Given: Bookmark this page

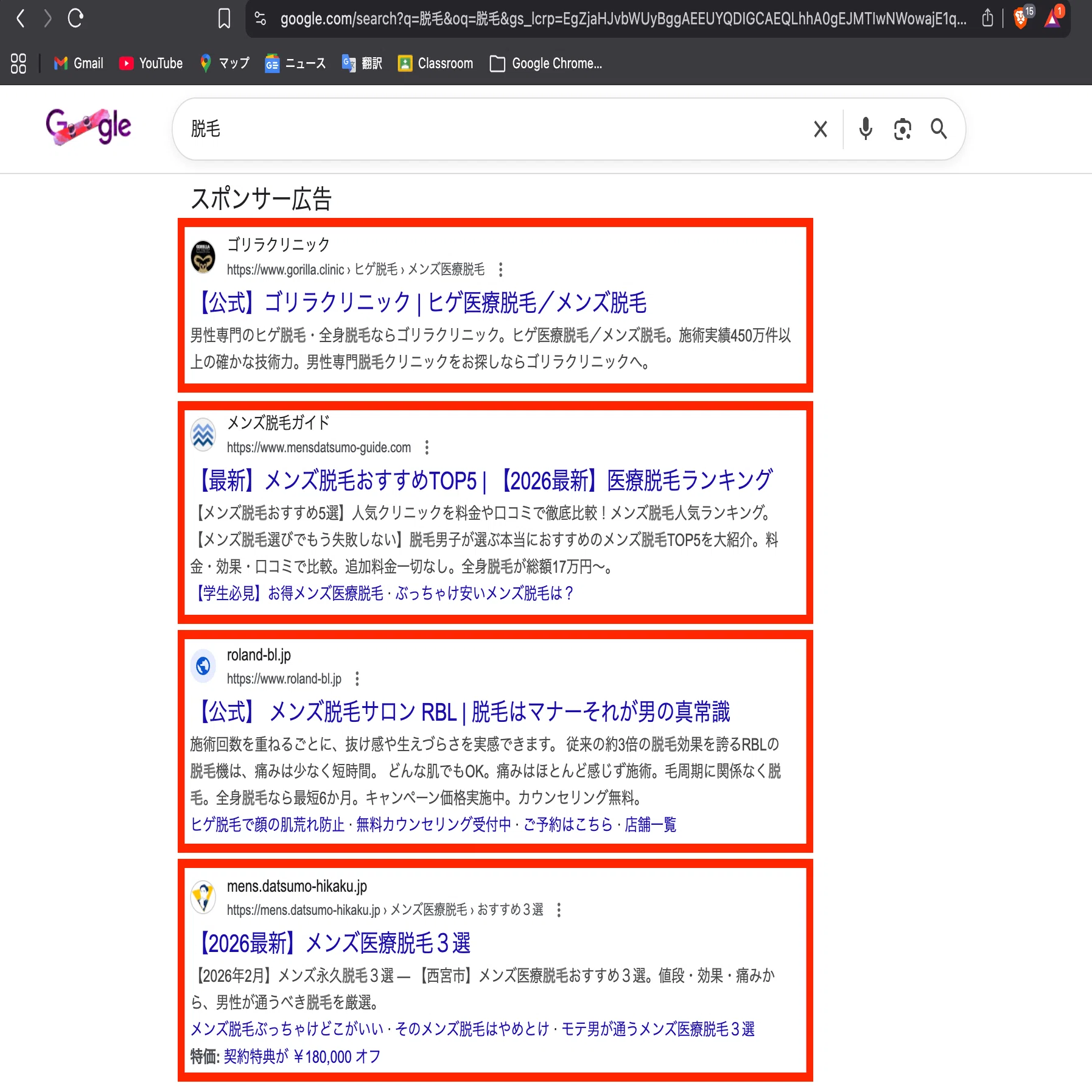Looking at the screenshot, I should point(224,18).
